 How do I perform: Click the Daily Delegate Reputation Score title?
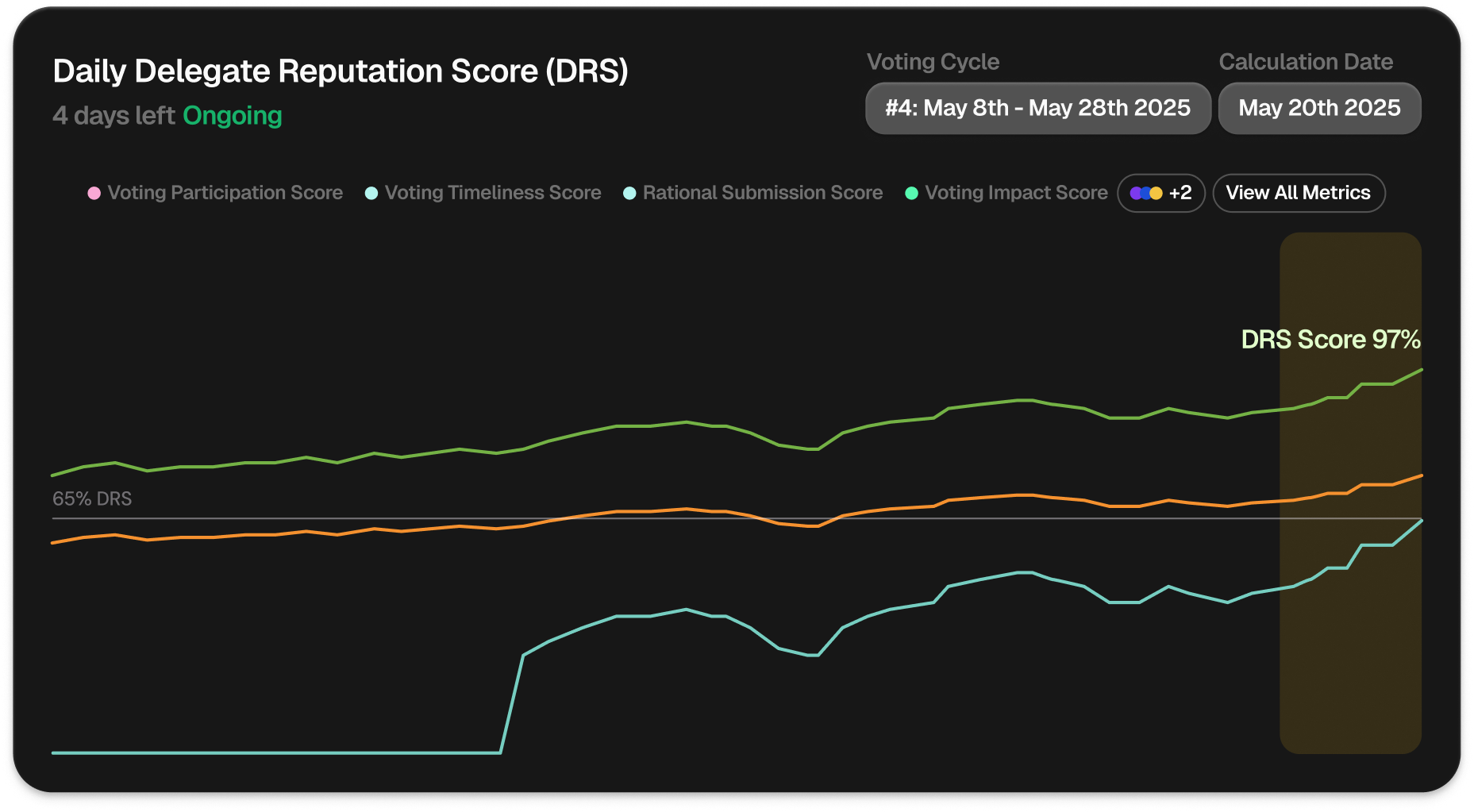(x=341, y=71)
